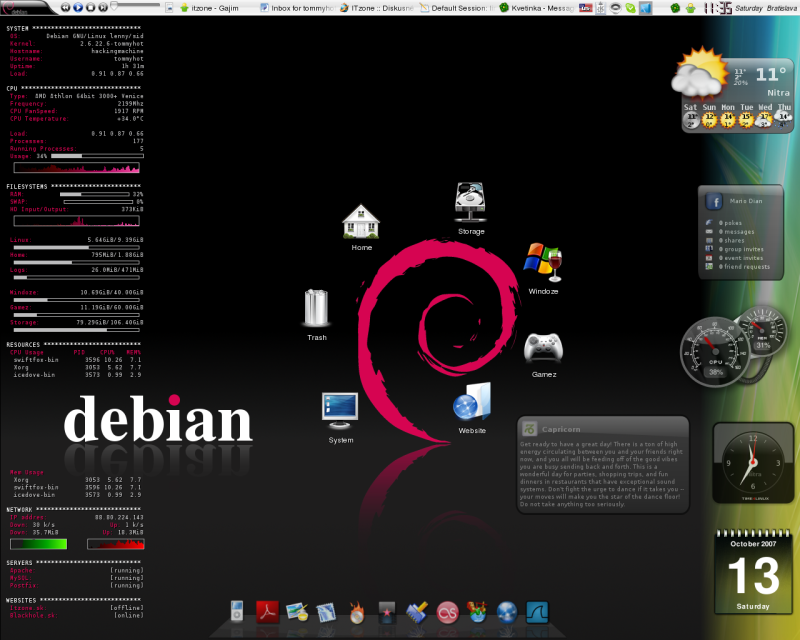Screen dimensions: 800x640
Task: Click the Nitra weather widget sun icon
Action: coord(700,73)
